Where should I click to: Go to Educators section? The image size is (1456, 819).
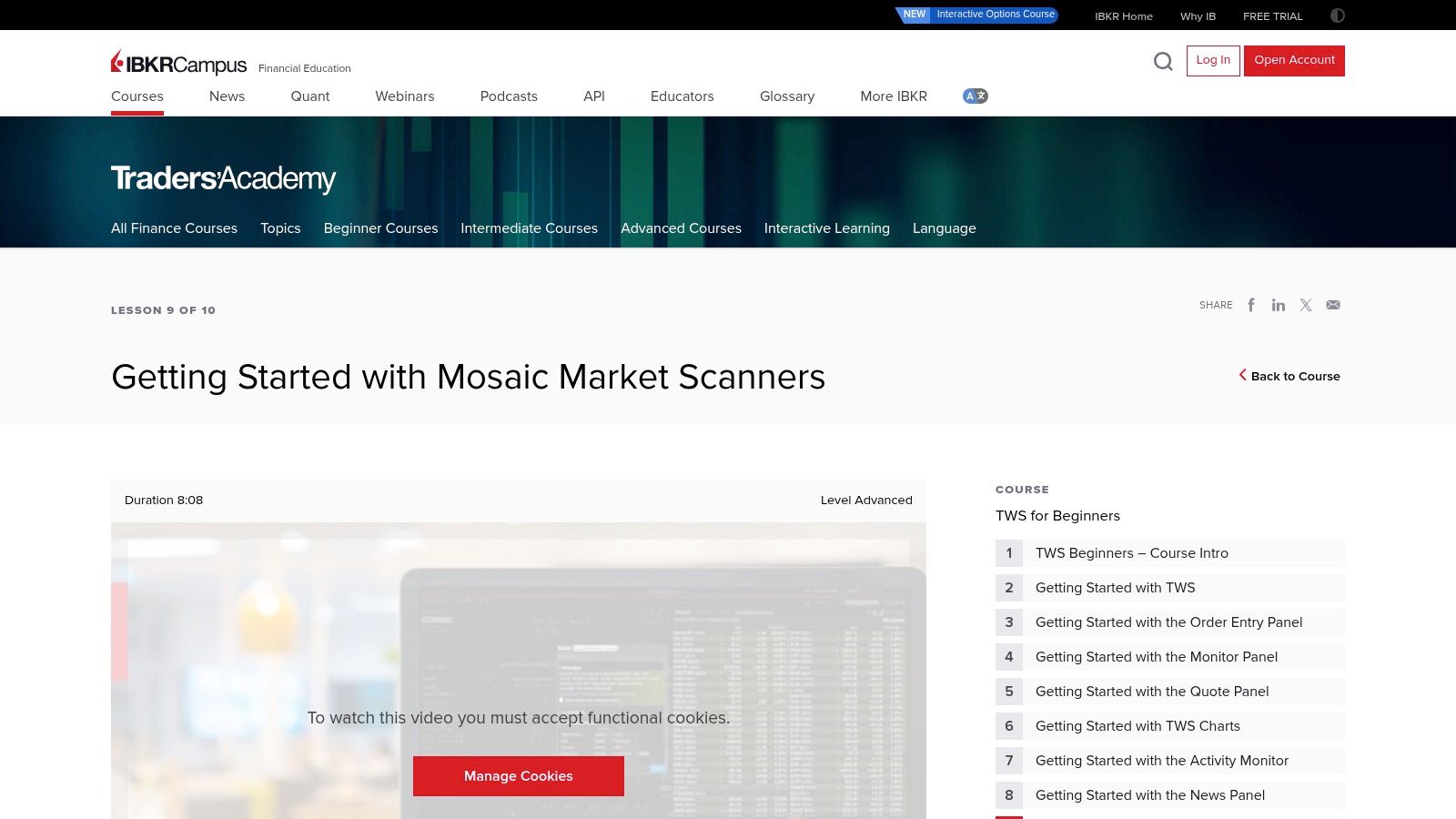[x=682, y=96]
